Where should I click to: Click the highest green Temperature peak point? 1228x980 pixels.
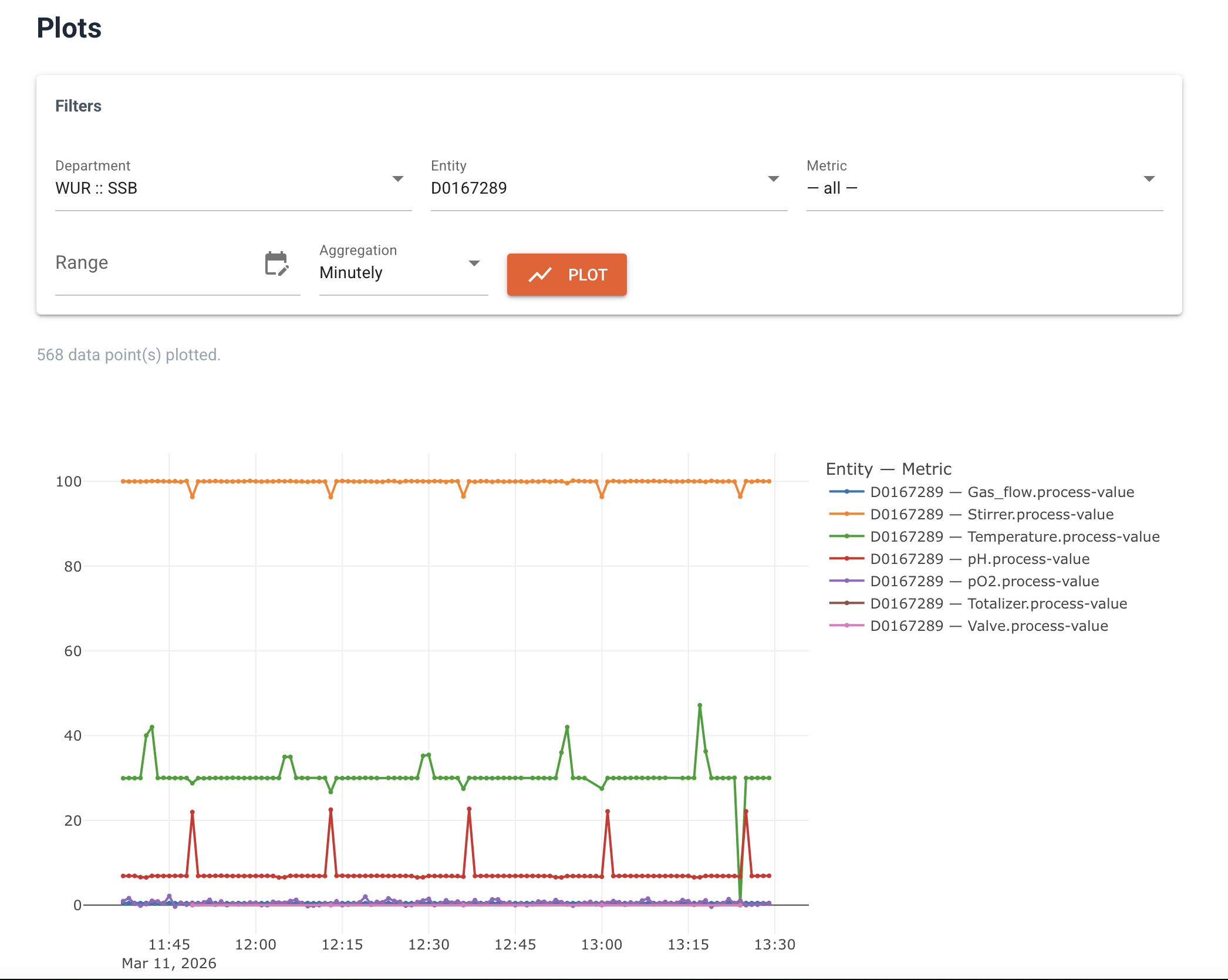pos(700,705)
